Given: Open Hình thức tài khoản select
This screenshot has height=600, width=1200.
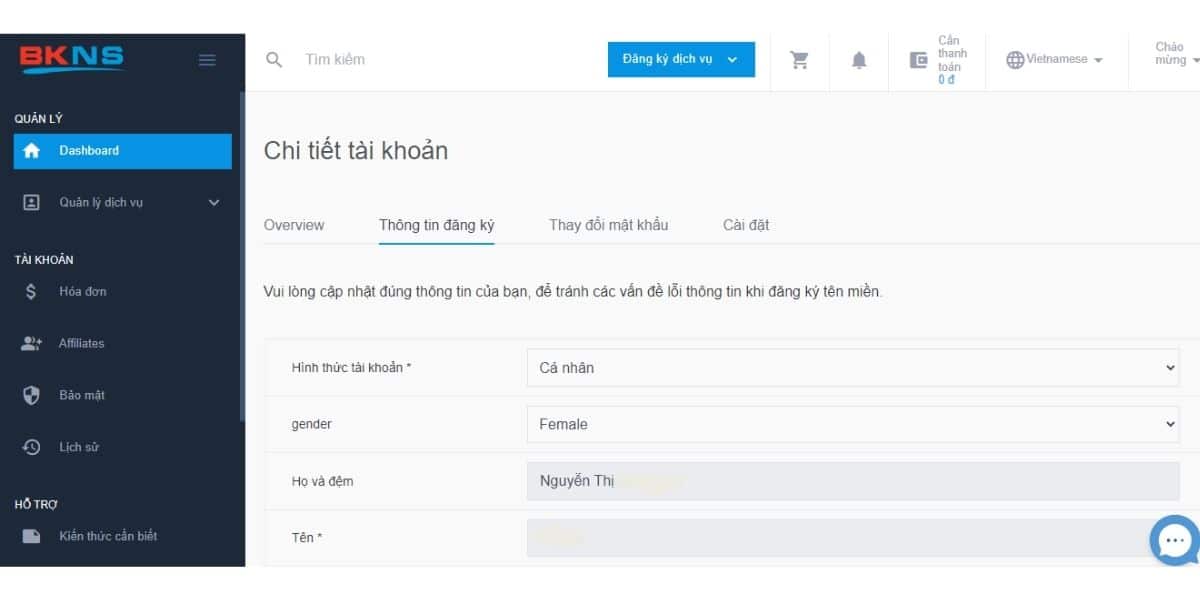Looking at the screenshot, I should (853, 367).
